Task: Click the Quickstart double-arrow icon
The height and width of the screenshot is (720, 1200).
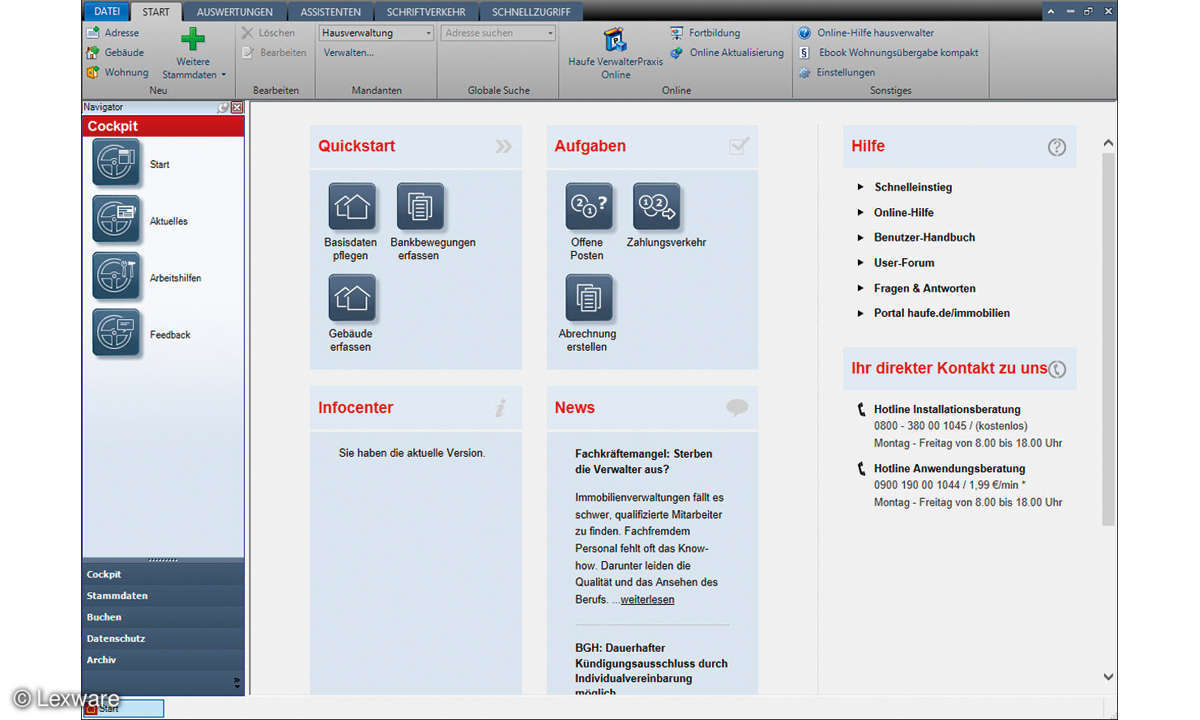Action: (503, 147)
